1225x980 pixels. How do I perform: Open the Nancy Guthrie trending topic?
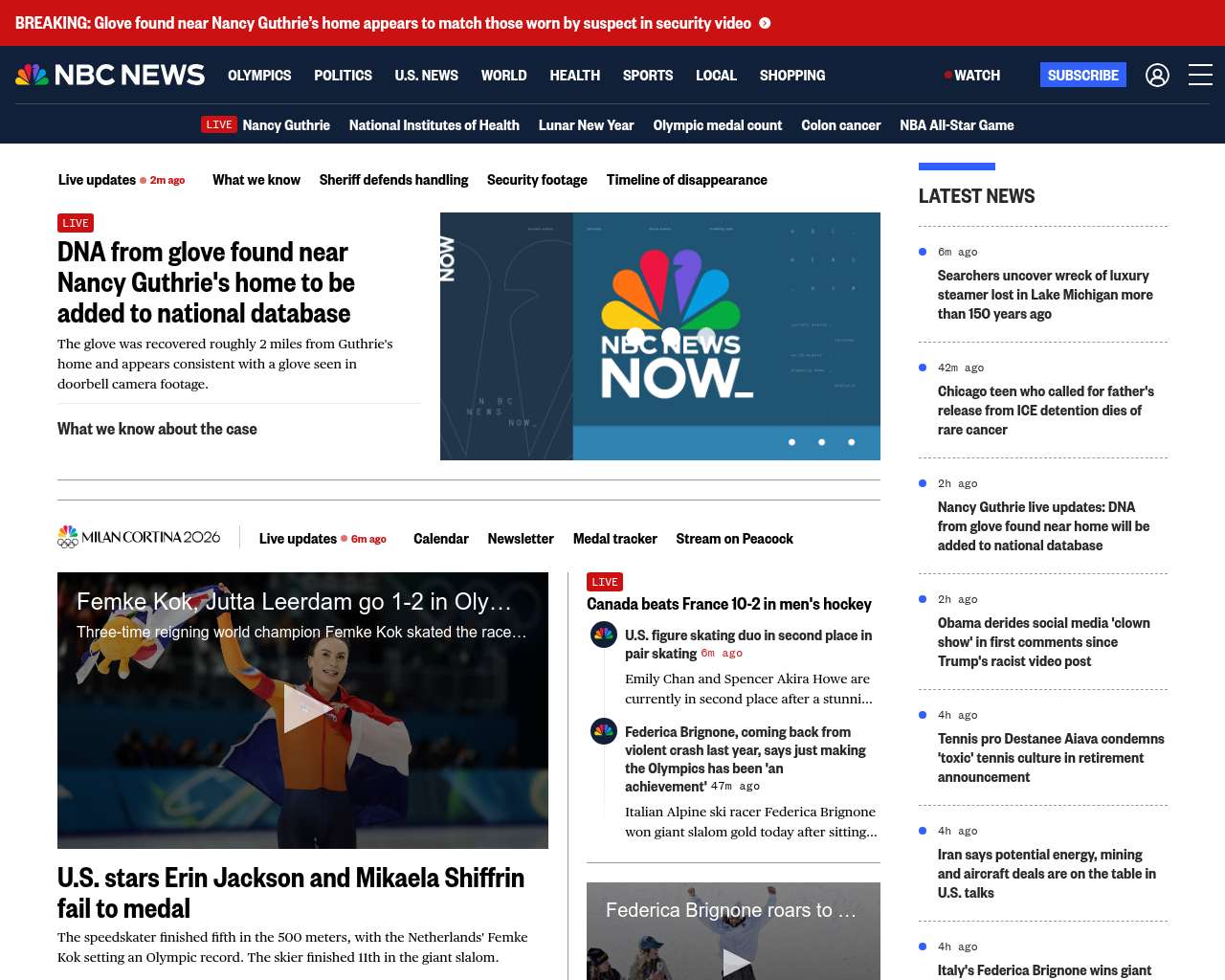click(x=286, y=124)
